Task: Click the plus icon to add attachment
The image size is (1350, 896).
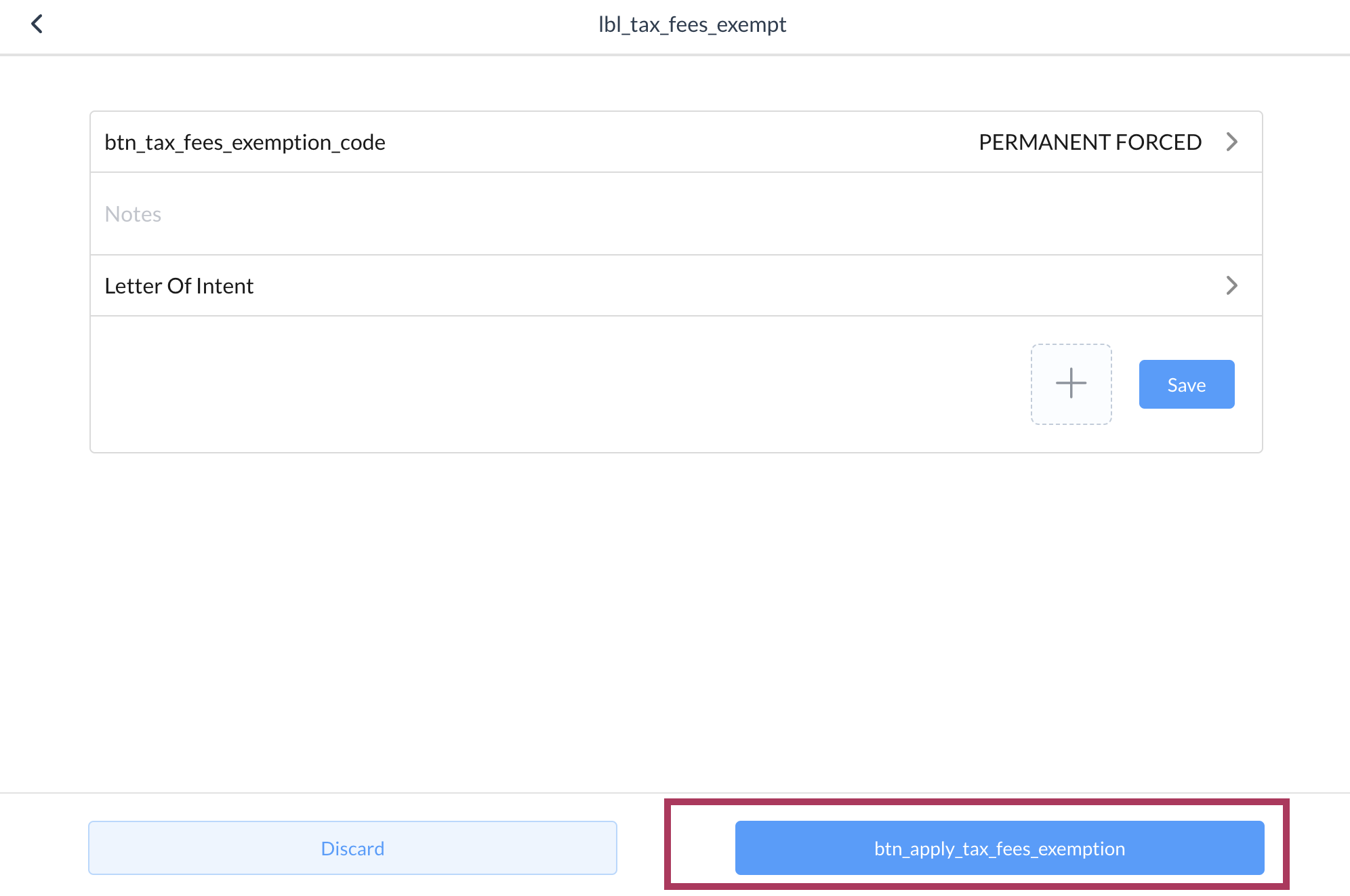Action: [1071, 383]
